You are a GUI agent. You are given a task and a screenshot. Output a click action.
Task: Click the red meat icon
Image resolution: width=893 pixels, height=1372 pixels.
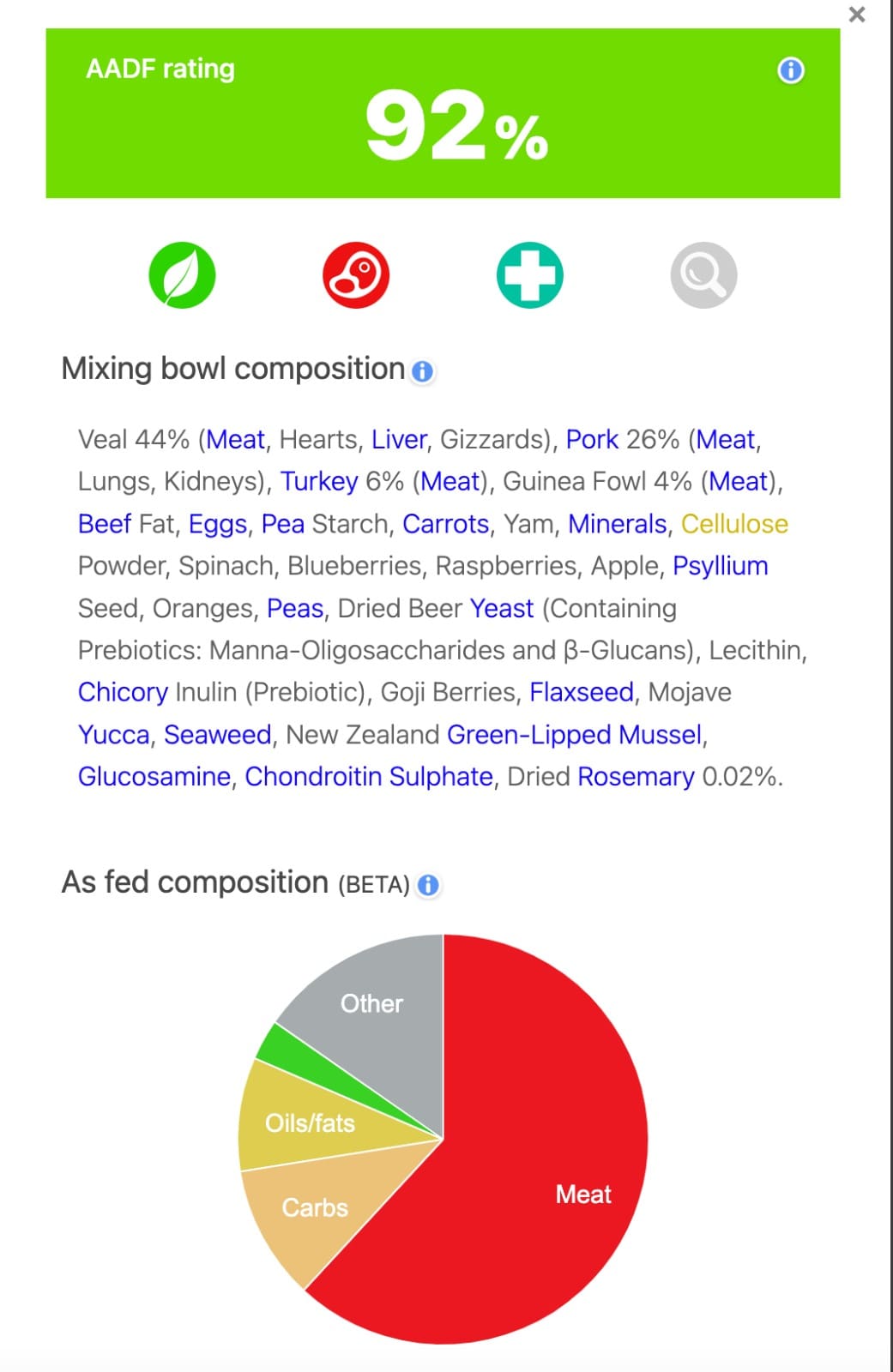tap(356, 275)
